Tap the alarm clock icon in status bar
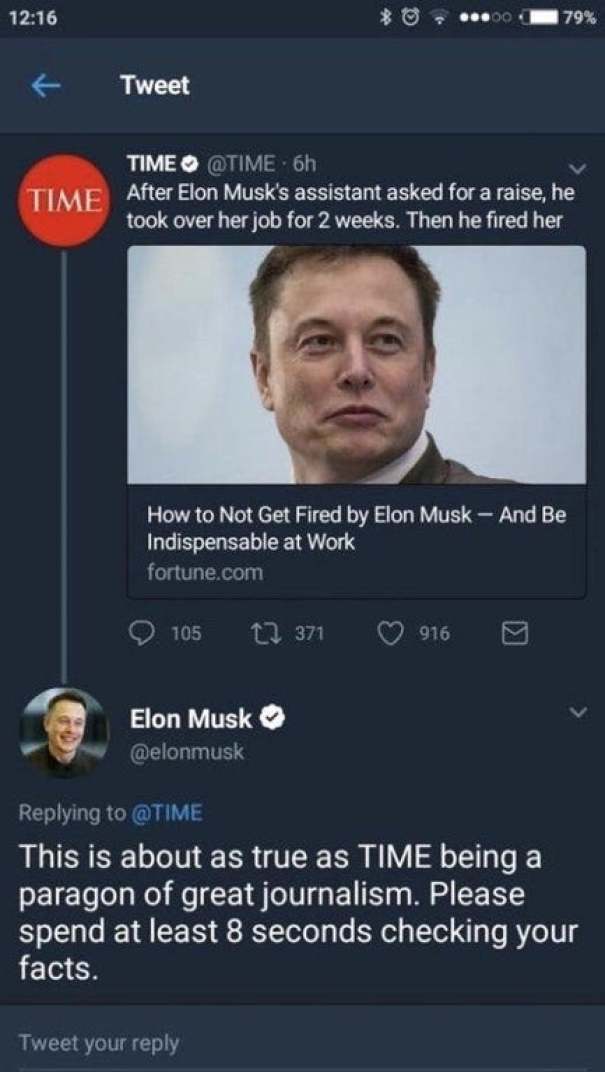The height and width of the screenshot is (1072, 605). [x=409, y=16]
